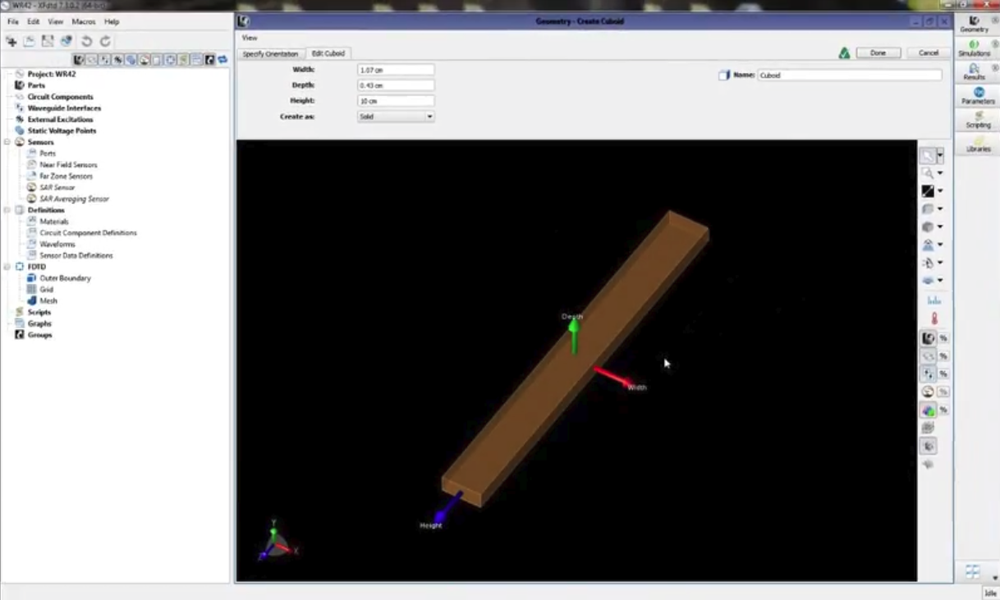Select the Project: WR42 tree root

(x=51, y=74)
